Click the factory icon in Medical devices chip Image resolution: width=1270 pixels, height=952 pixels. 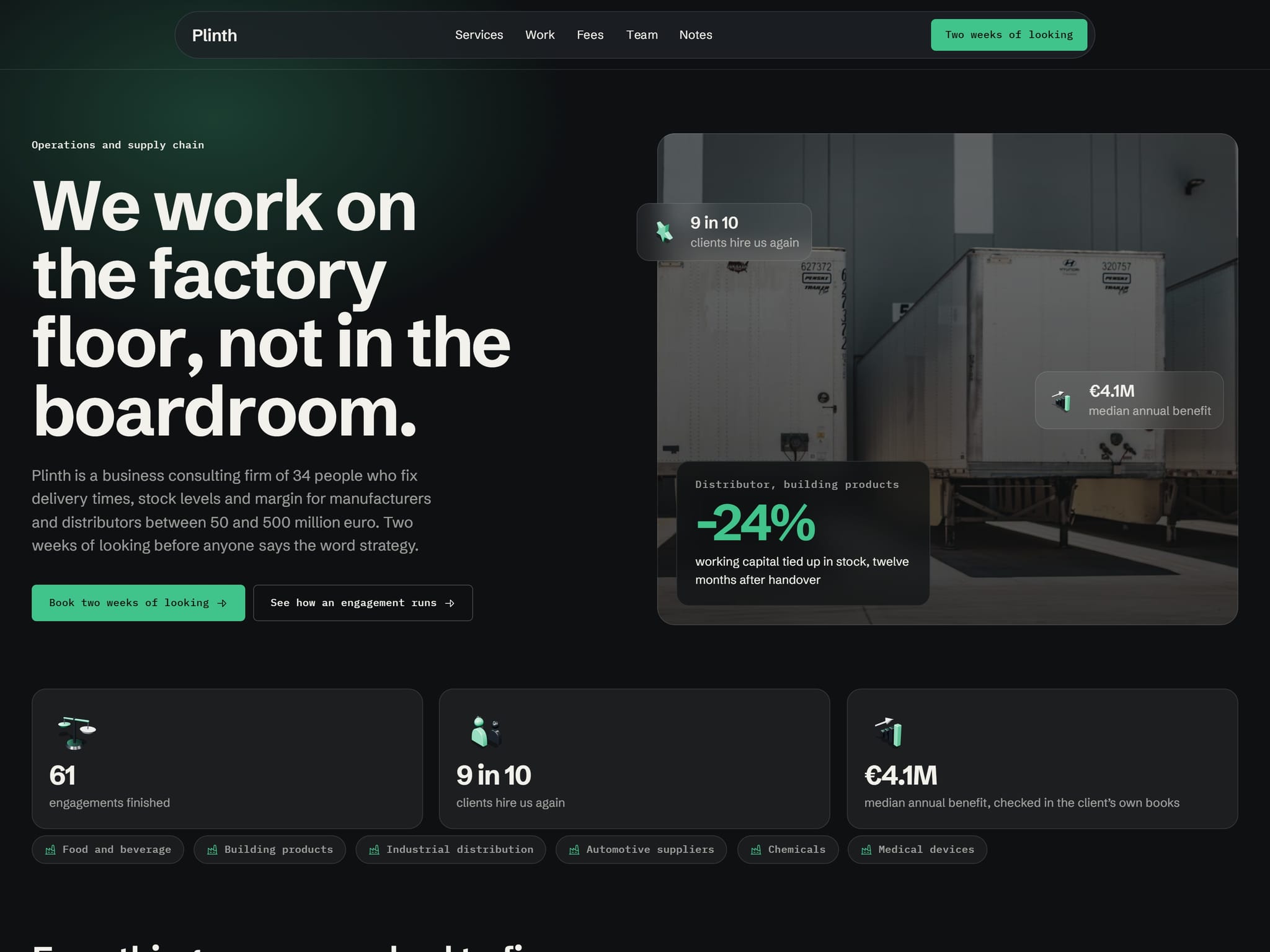[866, 850]
